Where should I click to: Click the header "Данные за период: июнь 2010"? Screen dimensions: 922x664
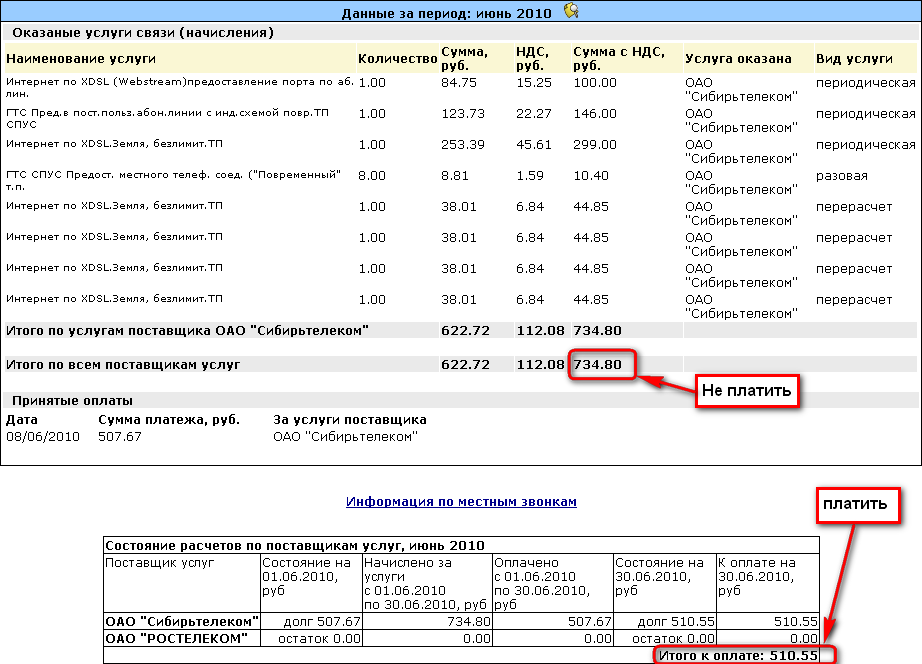(446, 13)
